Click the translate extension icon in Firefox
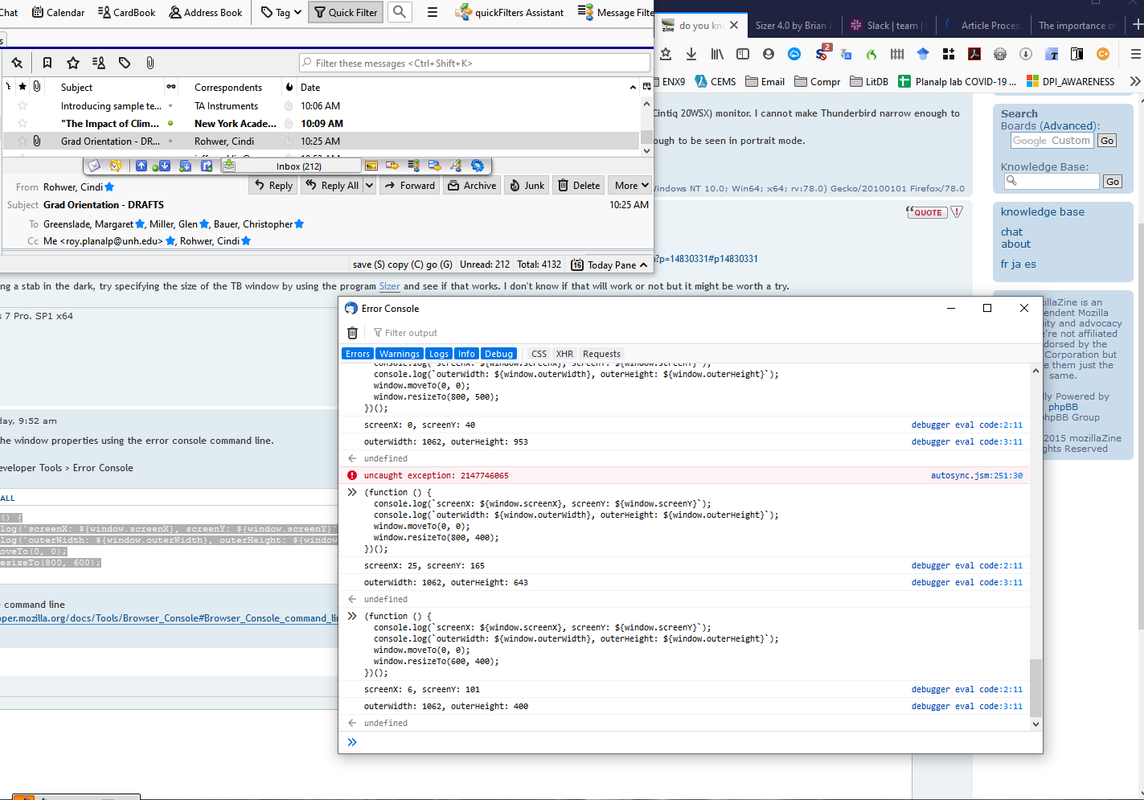This screenshot has height=800, width=1144. pos(846,54)
